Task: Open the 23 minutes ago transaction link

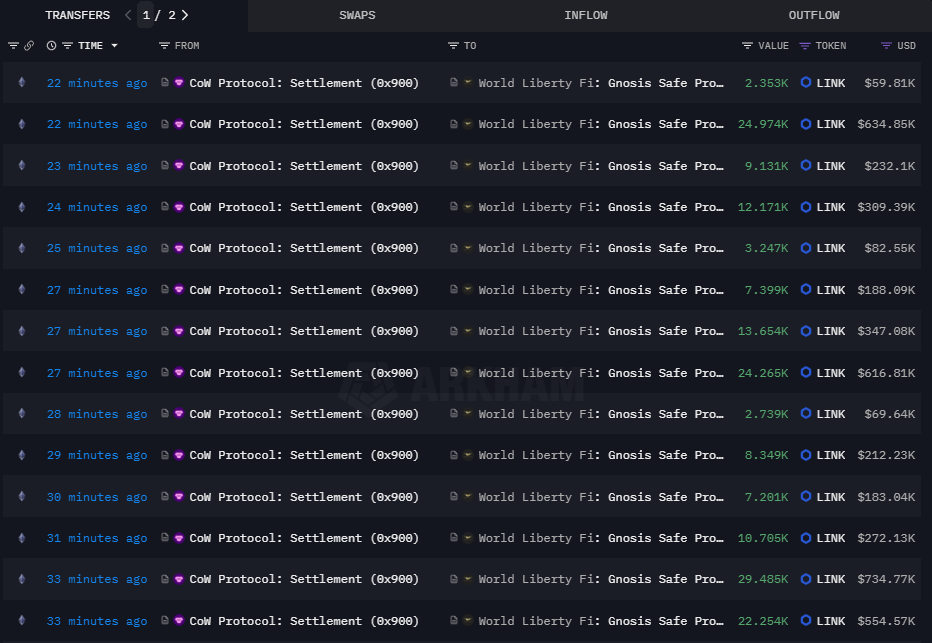Action: [x=96, y=166]
